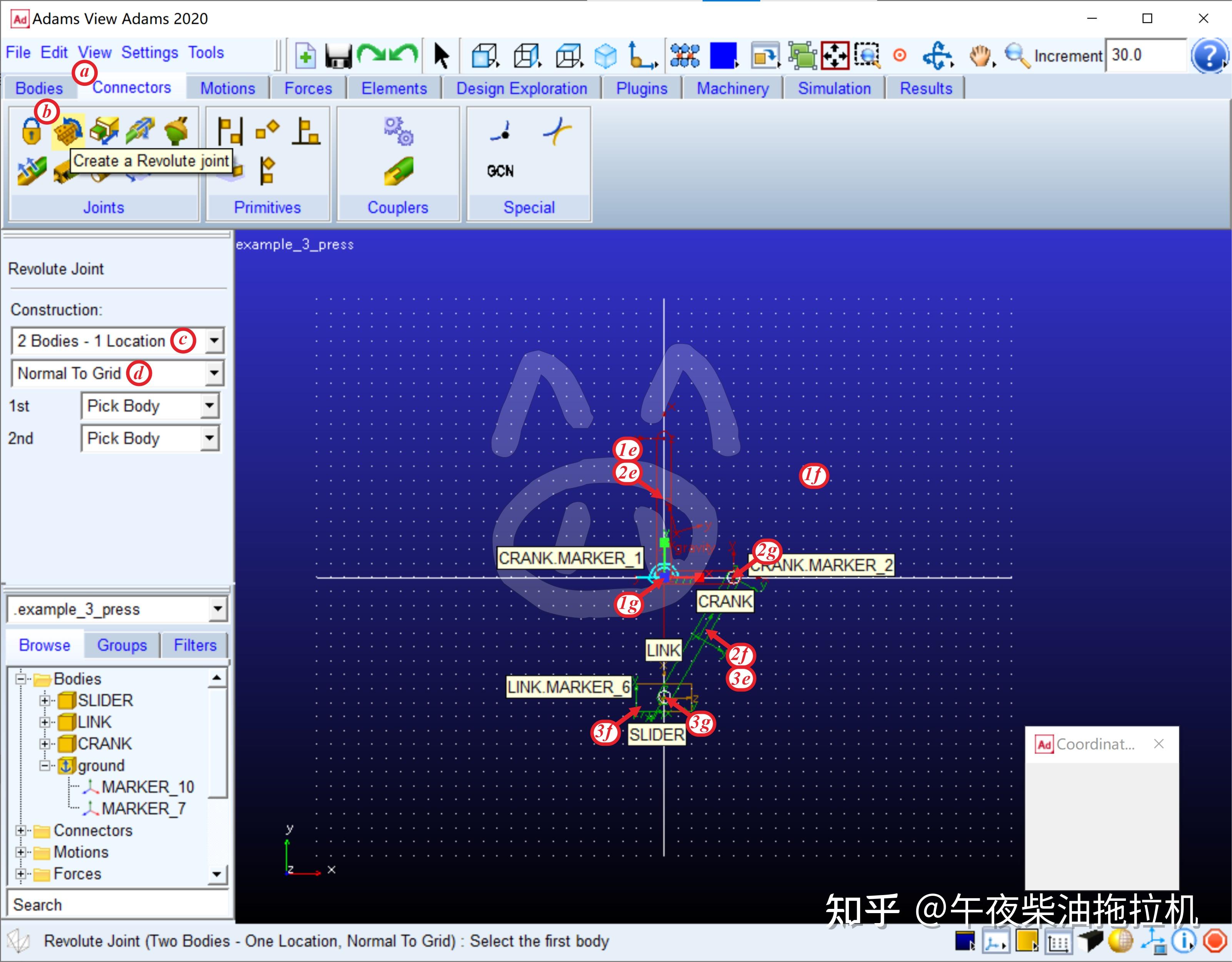Select the point-curve constraint in Special
This screenshot has height=962, width=1232.
pos(500,131)
